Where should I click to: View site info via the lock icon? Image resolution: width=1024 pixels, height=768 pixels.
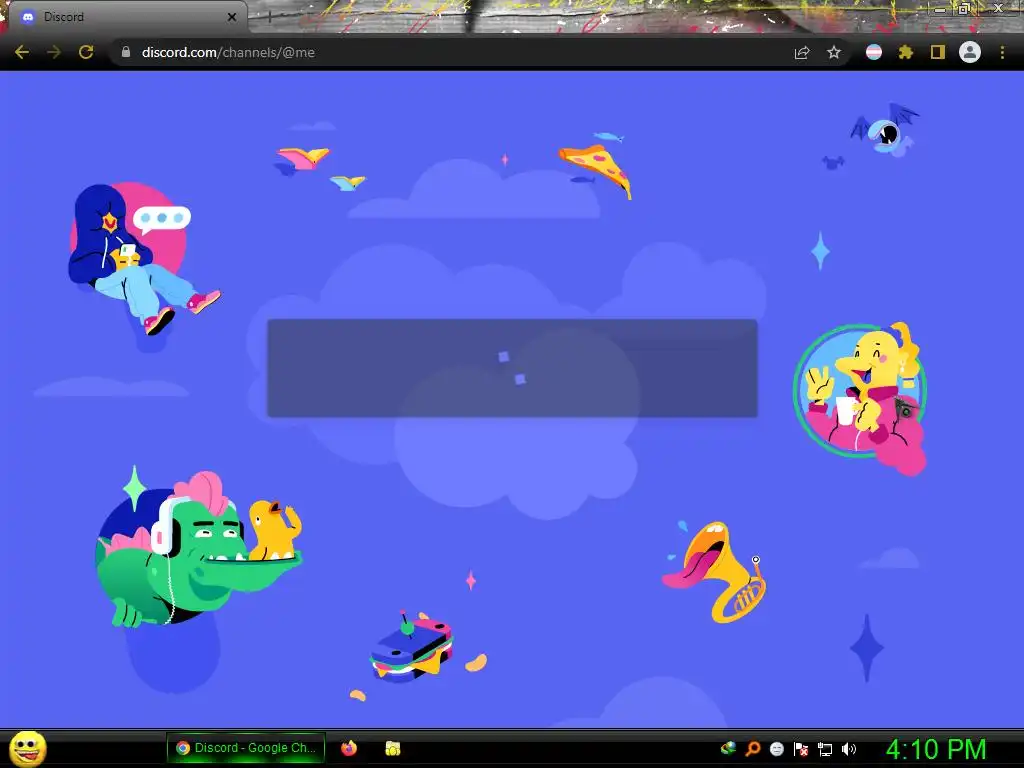pyautogui.click(x=126, y=52)
